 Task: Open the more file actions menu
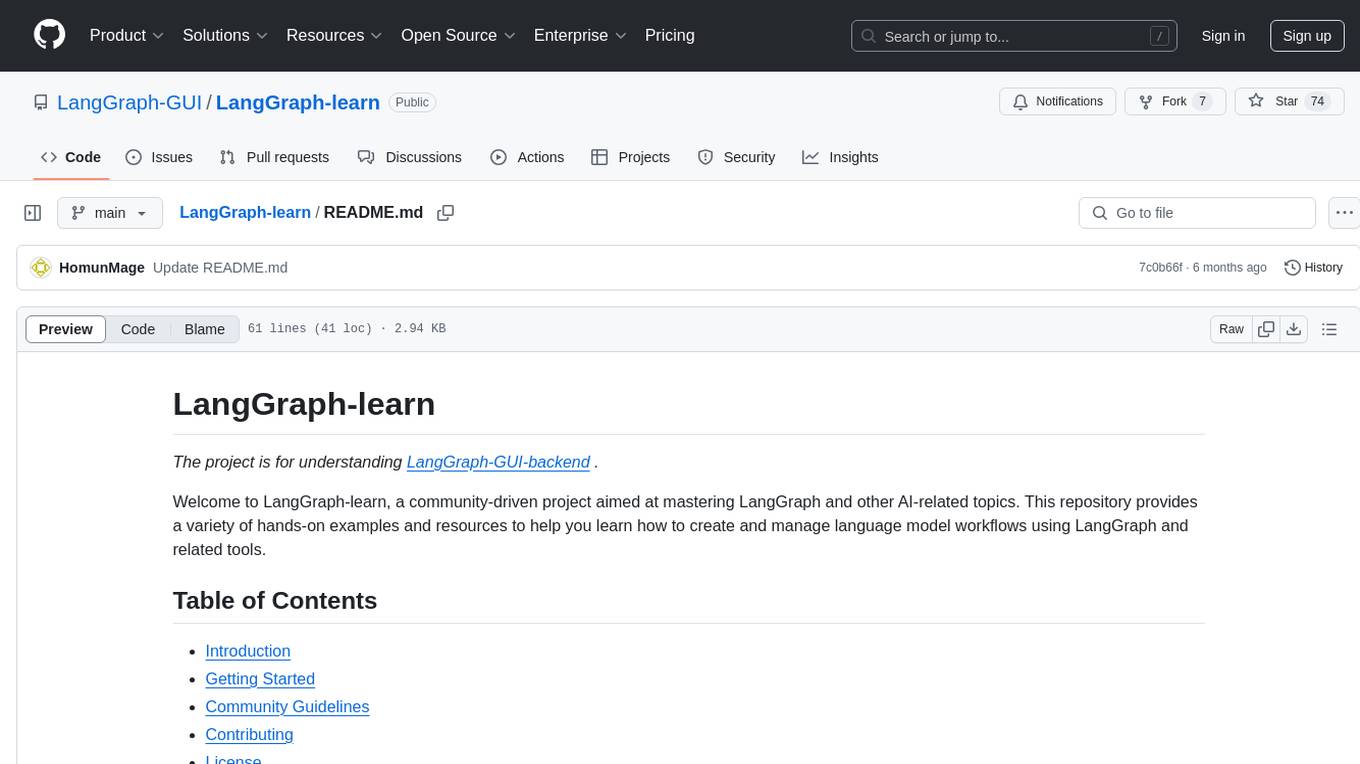[1344, 213]
